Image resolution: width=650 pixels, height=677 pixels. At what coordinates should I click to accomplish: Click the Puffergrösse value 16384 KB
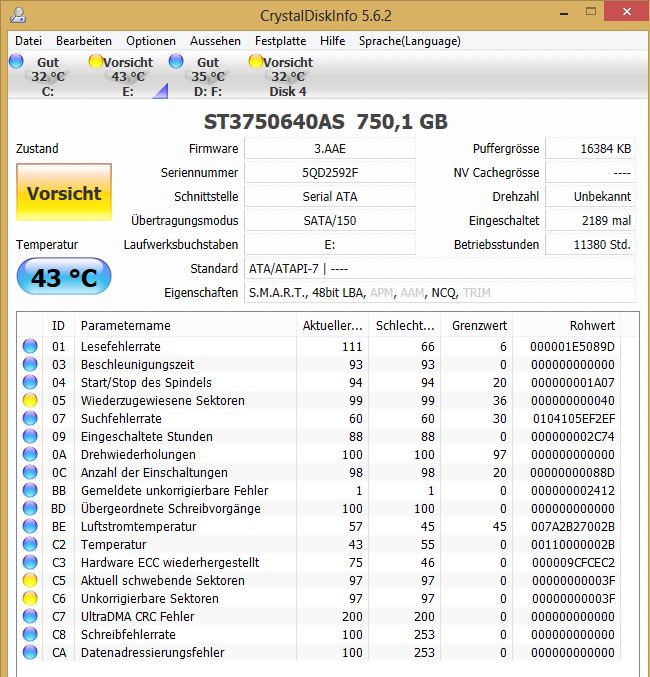pyautogui.click(x=590, y=149)
